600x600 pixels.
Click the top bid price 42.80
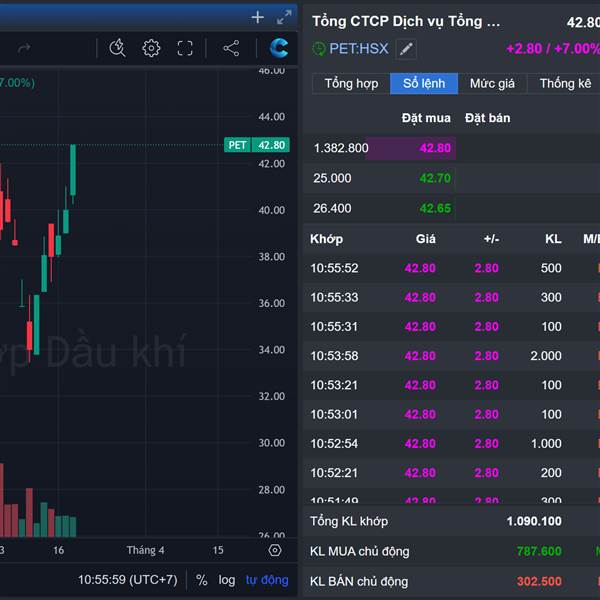(435, 148)
